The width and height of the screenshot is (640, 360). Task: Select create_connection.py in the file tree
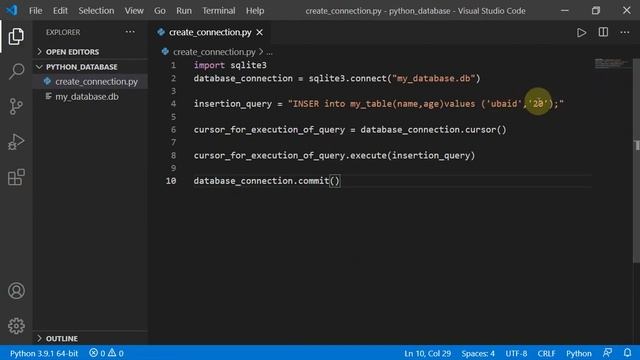coord(91,82)
